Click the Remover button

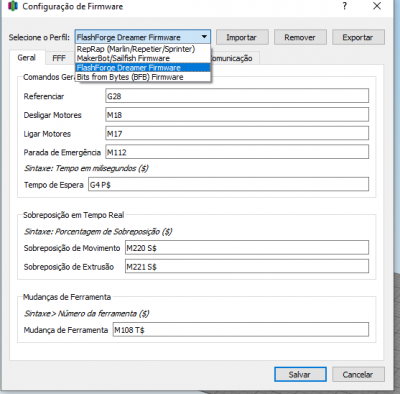(x=300, y=37)
